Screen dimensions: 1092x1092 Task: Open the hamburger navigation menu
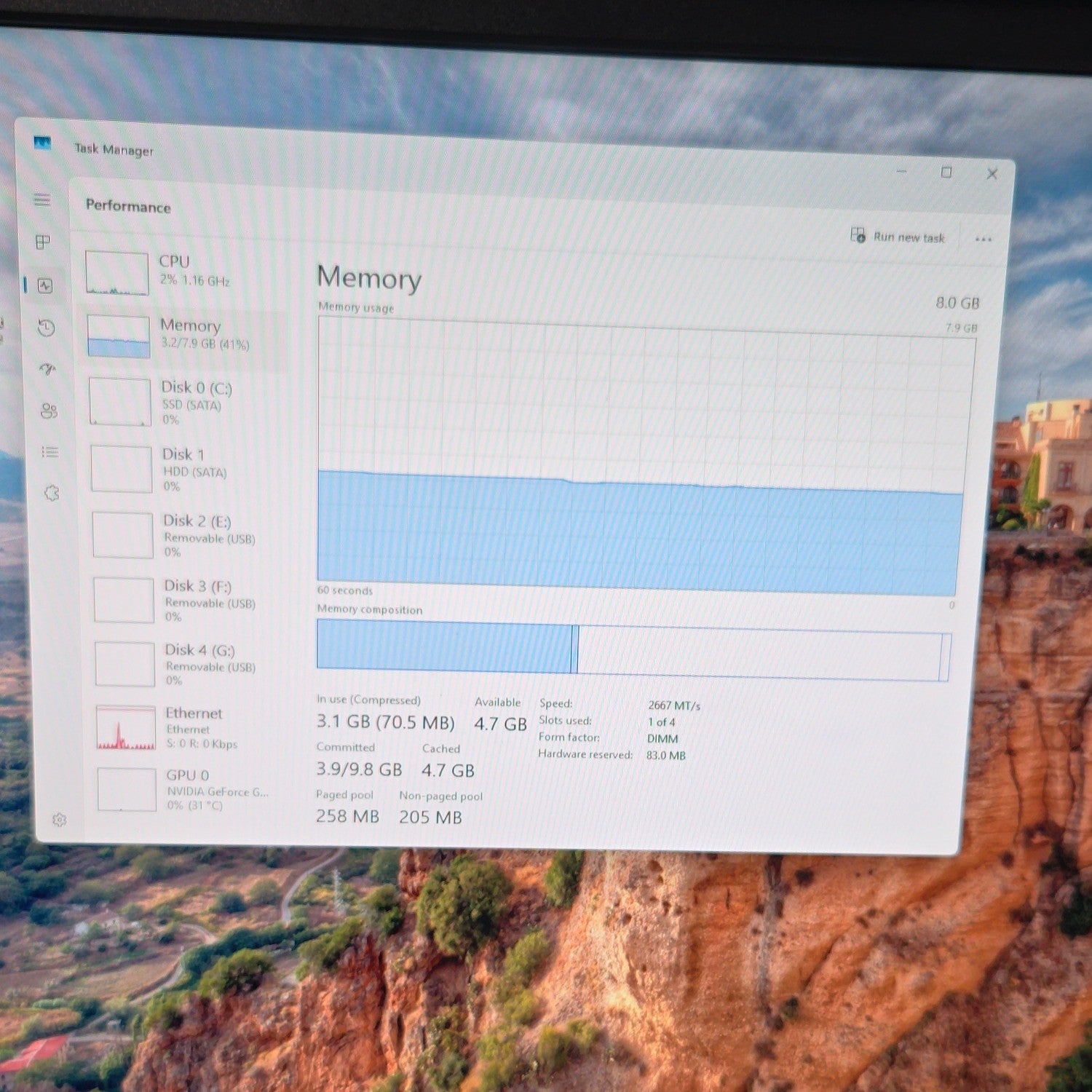point(42,199)
